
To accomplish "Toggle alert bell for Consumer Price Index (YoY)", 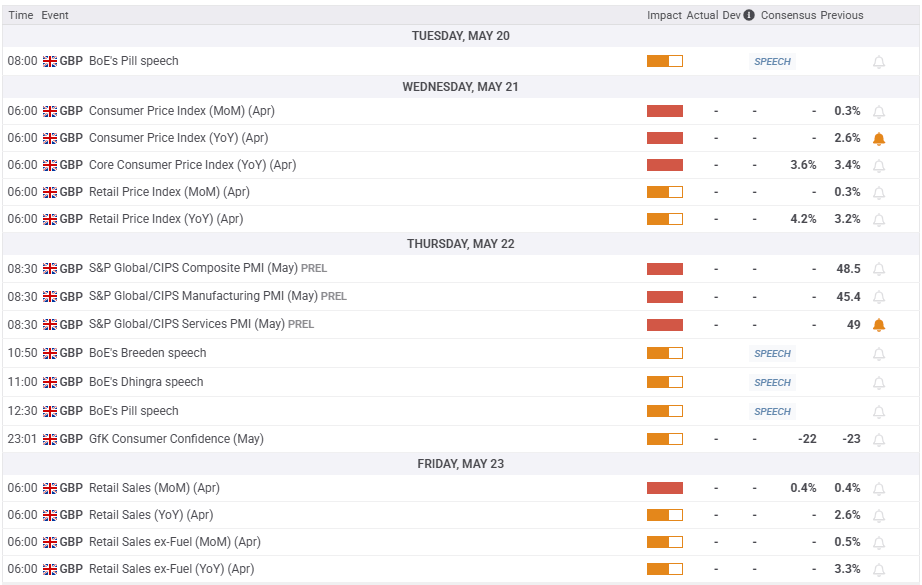I will click(879, 139).
